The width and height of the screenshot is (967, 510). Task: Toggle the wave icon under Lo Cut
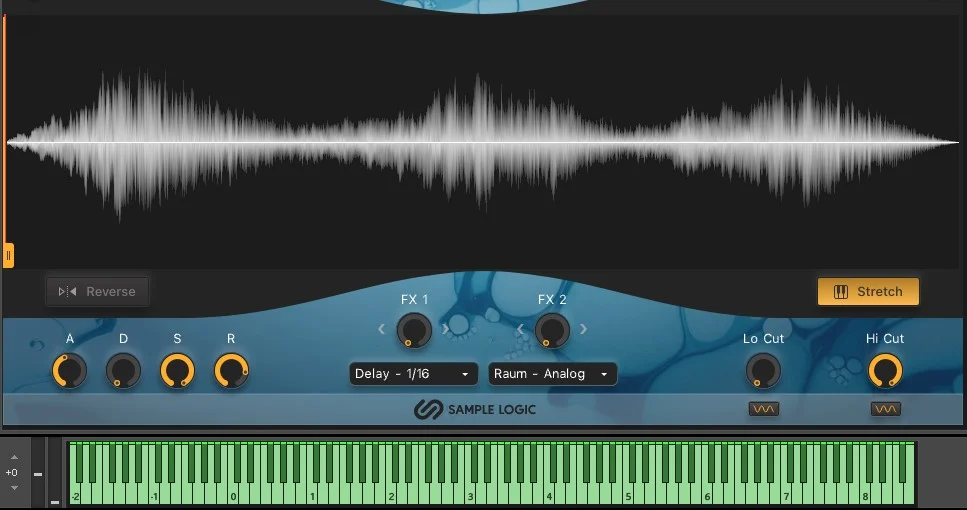click(x=763, y=409)
